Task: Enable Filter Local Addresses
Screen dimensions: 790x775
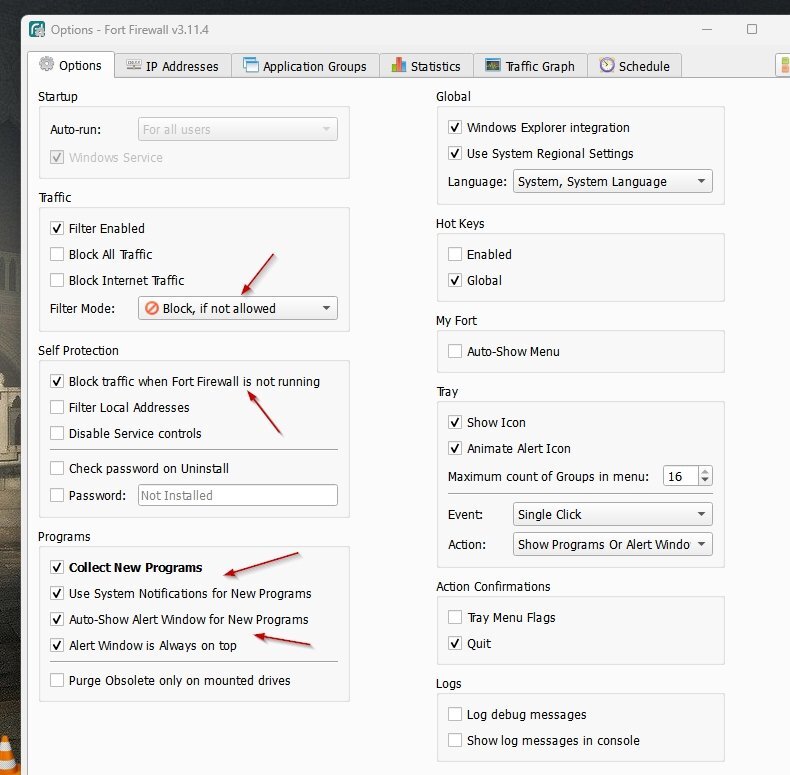Action: (x=57, y=407)
